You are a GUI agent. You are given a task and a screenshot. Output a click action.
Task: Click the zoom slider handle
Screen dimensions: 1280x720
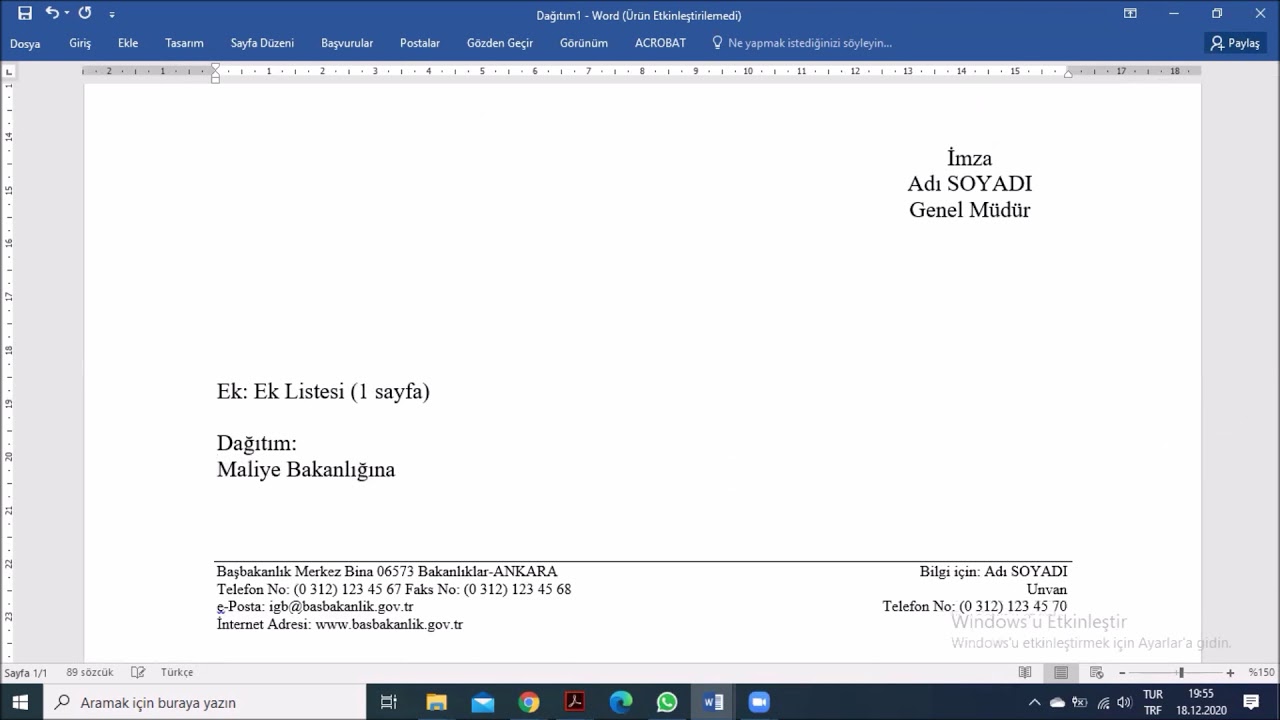click(1181, 673)
